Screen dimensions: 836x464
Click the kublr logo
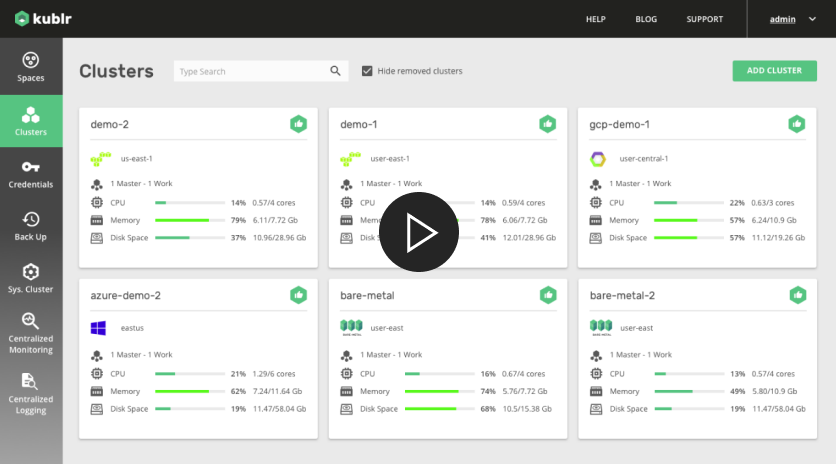point(43,19)
